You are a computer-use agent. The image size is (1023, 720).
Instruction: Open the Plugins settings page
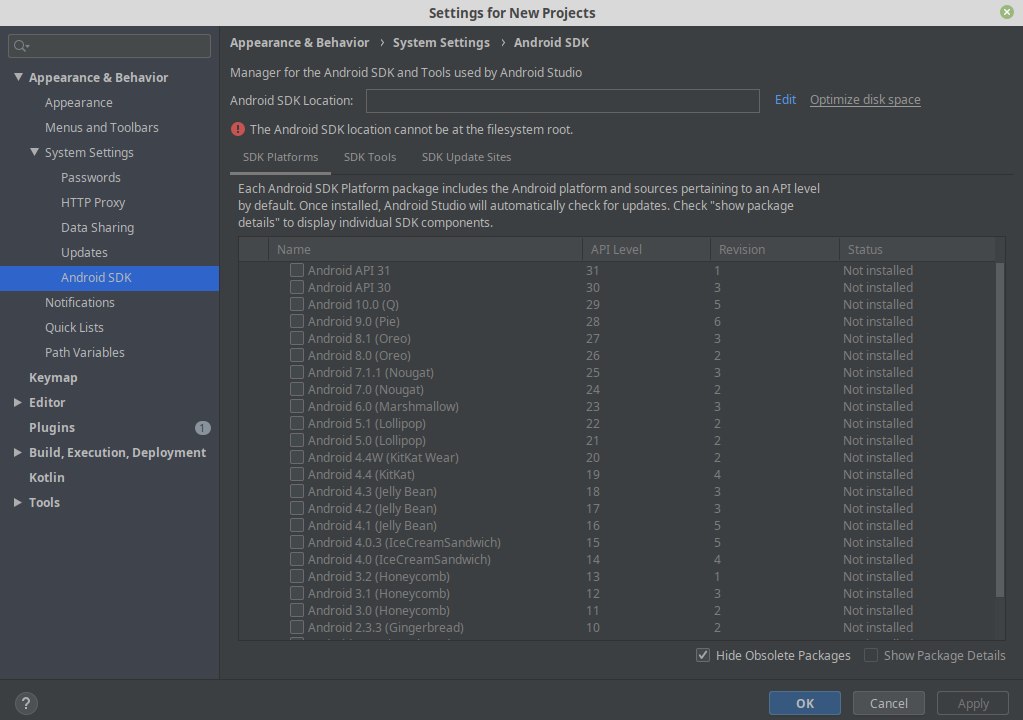(52, 428)
